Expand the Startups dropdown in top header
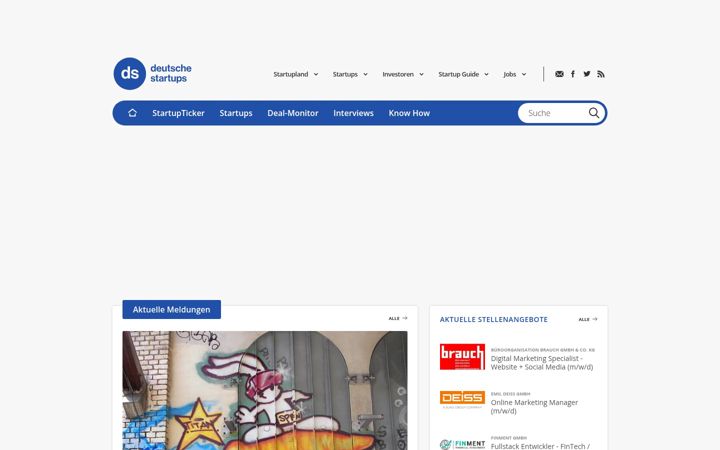 coord(350,74)
